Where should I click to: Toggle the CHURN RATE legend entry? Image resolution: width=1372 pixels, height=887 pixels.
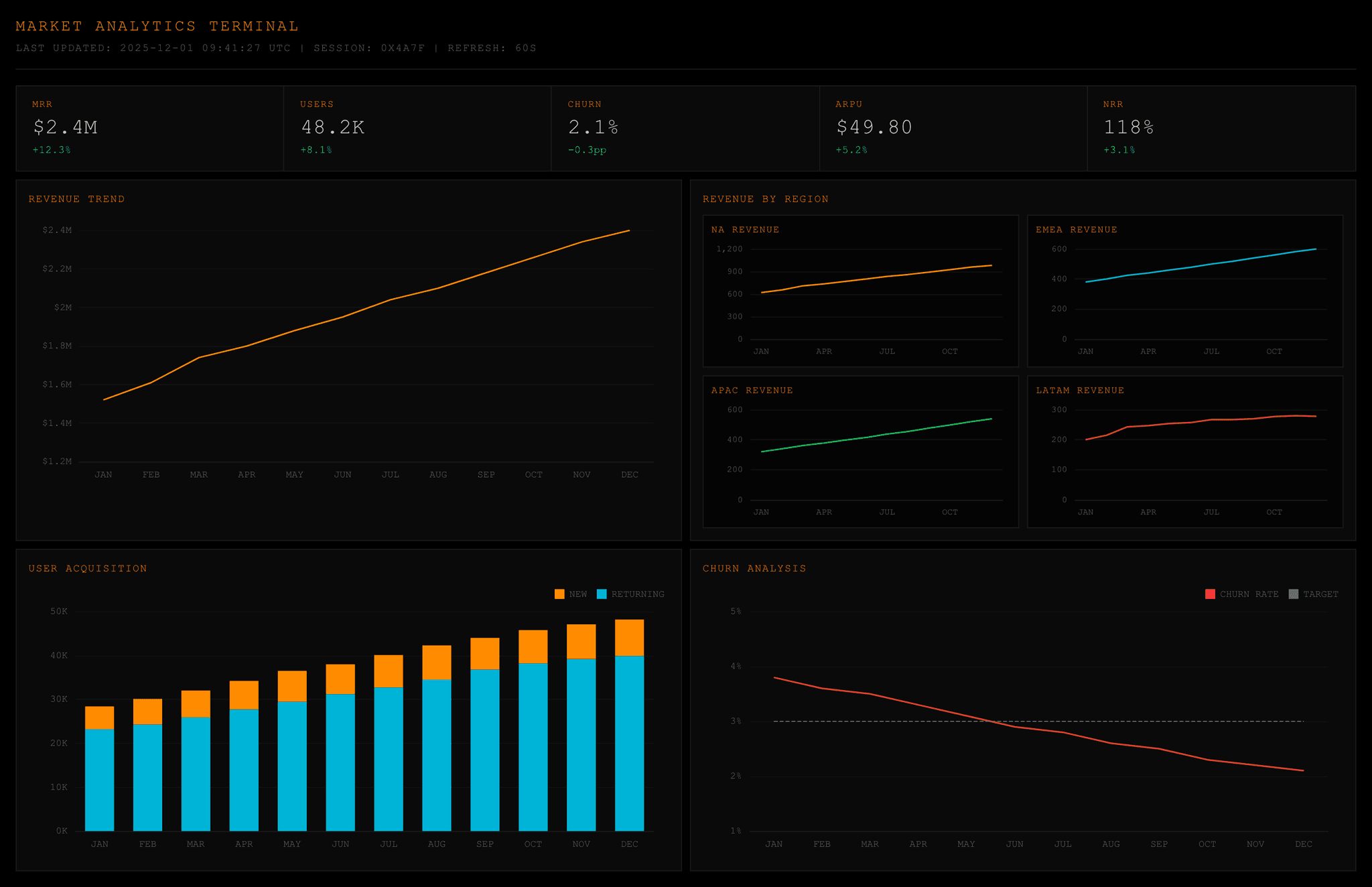(1241, 594)
